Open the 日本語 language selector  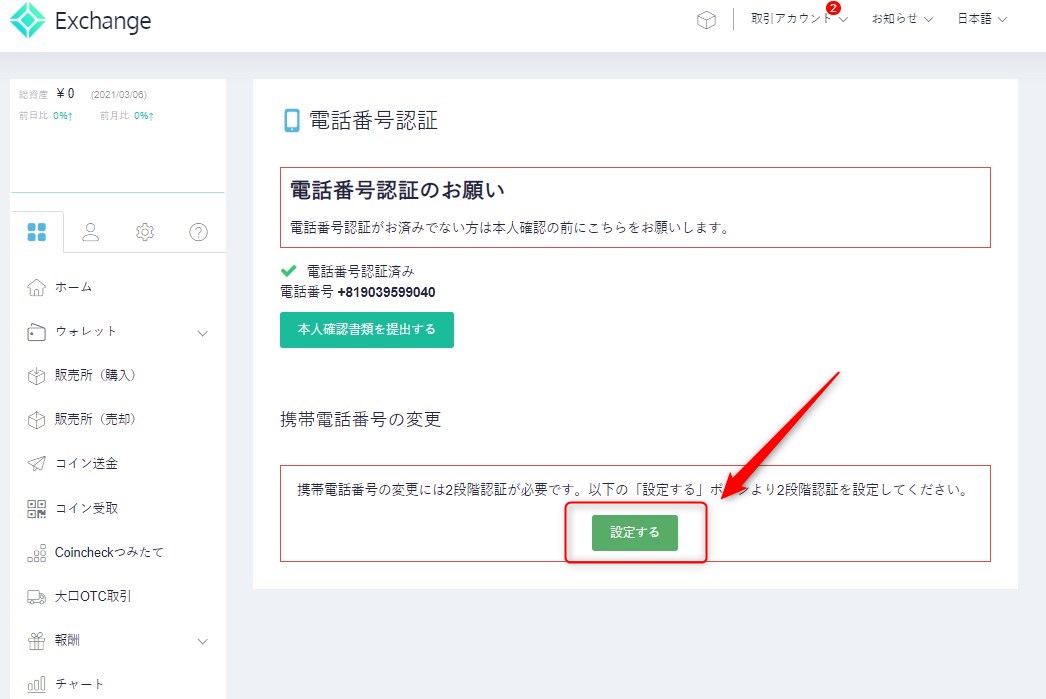point(982,19)
